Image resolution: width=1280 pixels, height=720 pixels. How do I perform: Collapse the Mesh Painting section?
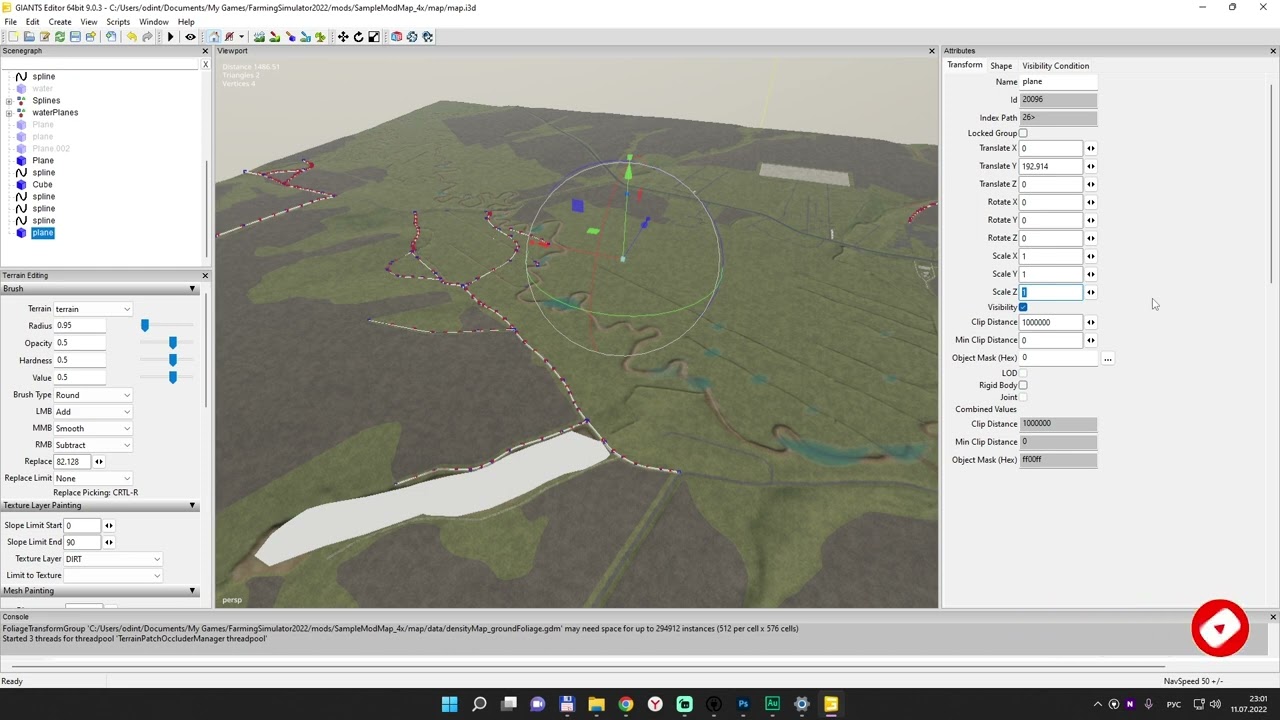pyautogui.click(x=192, y=591)
